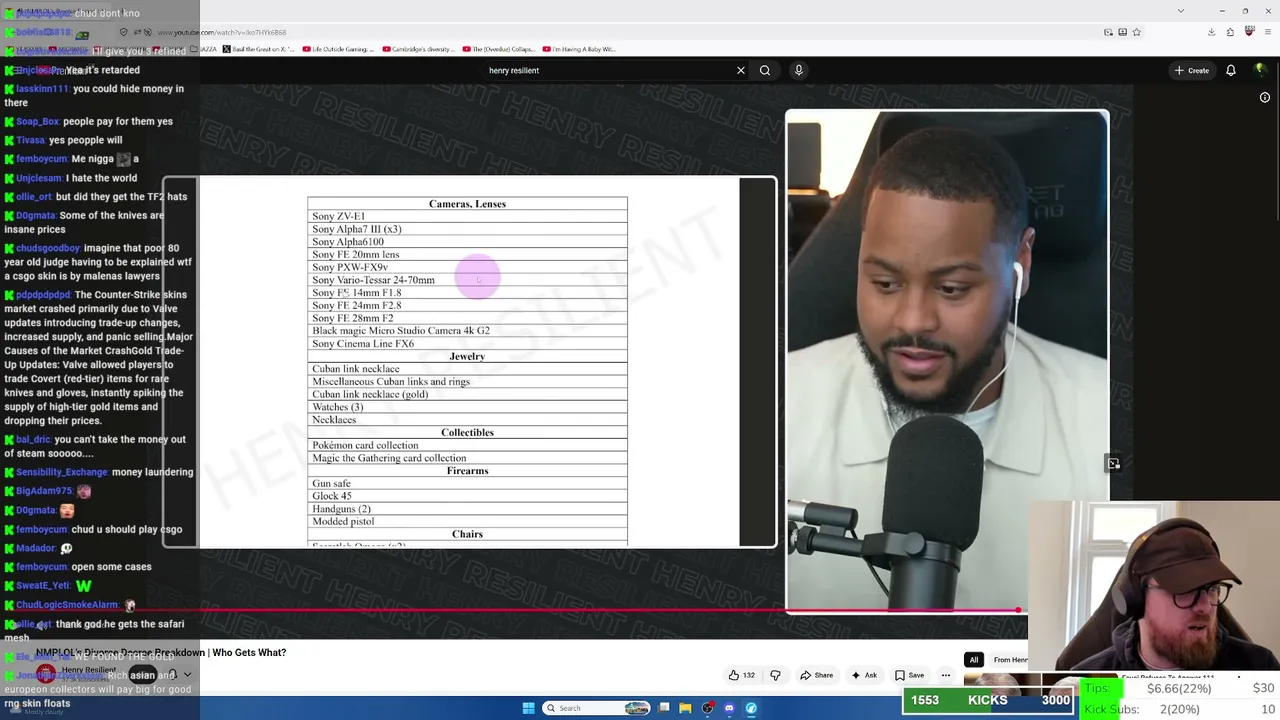Click the 'Sony Cinema Line FX6' row

467,344
